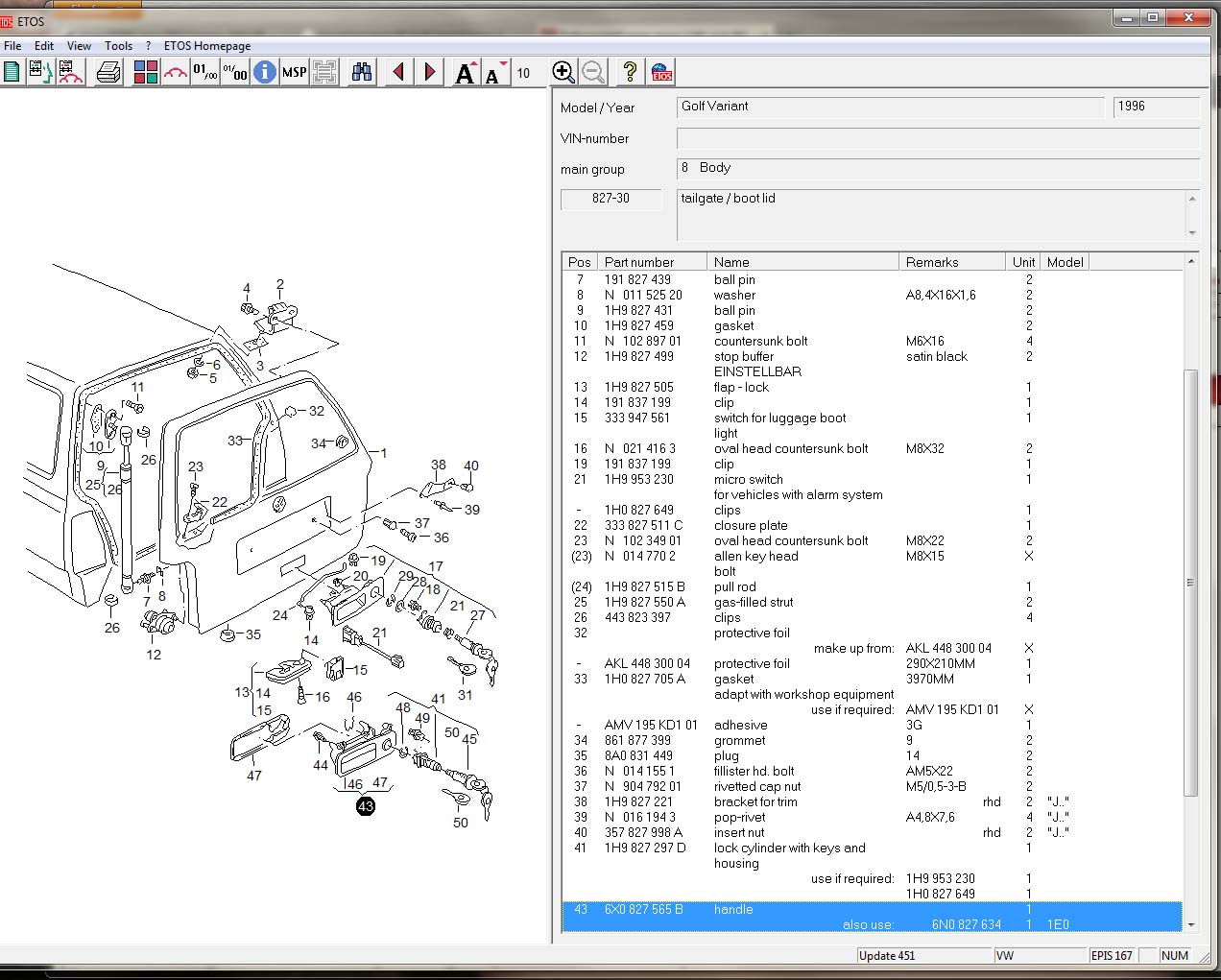This screenshot has height=980, width=1221.
Task: Increase font size with large A icon
Action: pos(466,73)
